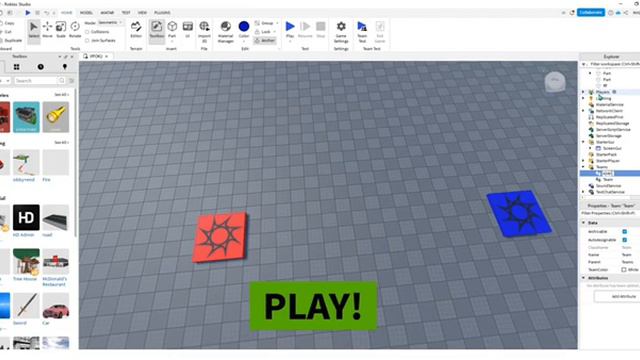Open the Toolbox recent (clock) tab
The width and height of the screenshot is (640, 360).
click(x=40, y=67)
